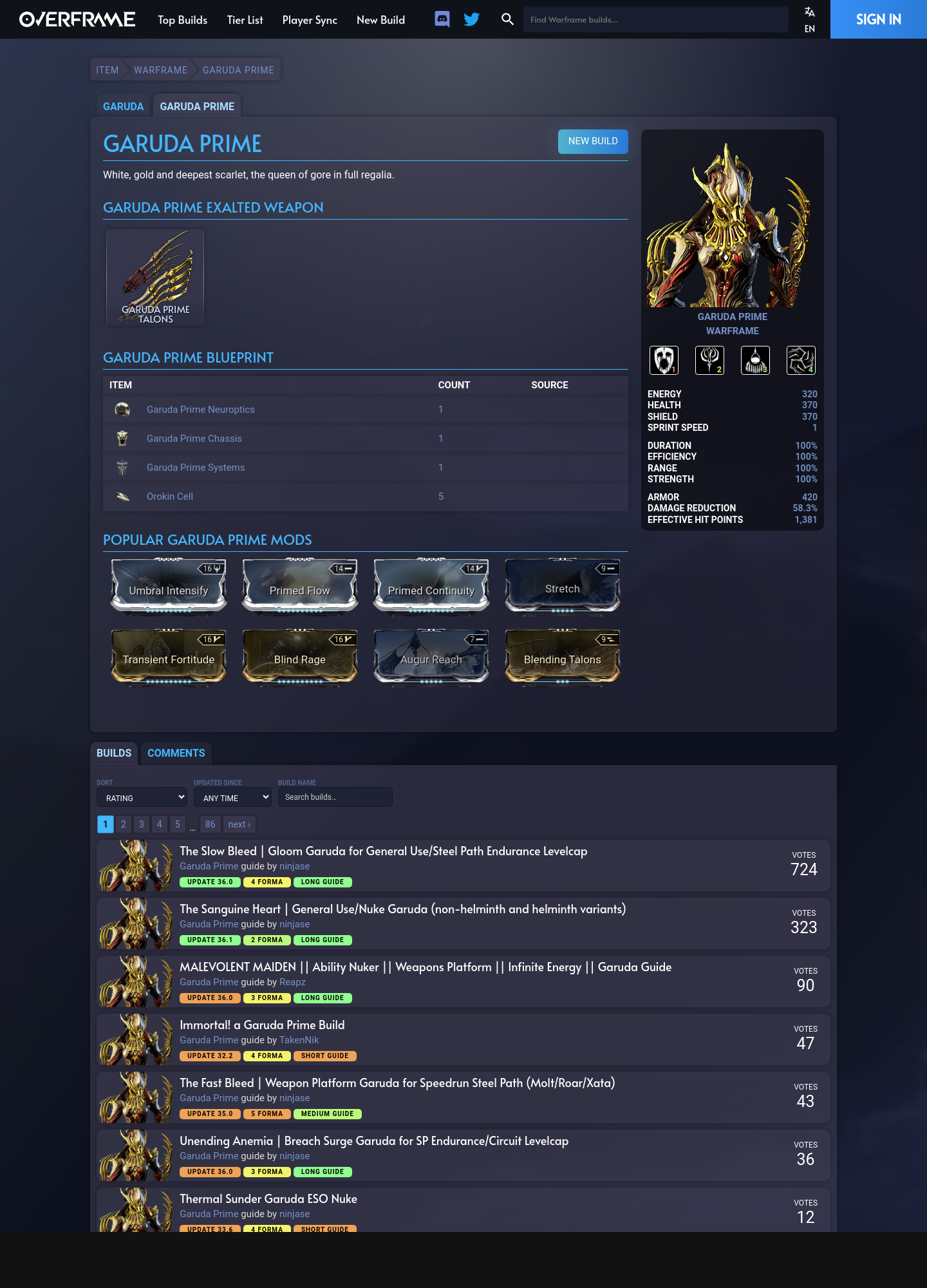Switch to the Garuda Prime tab
927x1288 pixels.
tap(197, 106)
